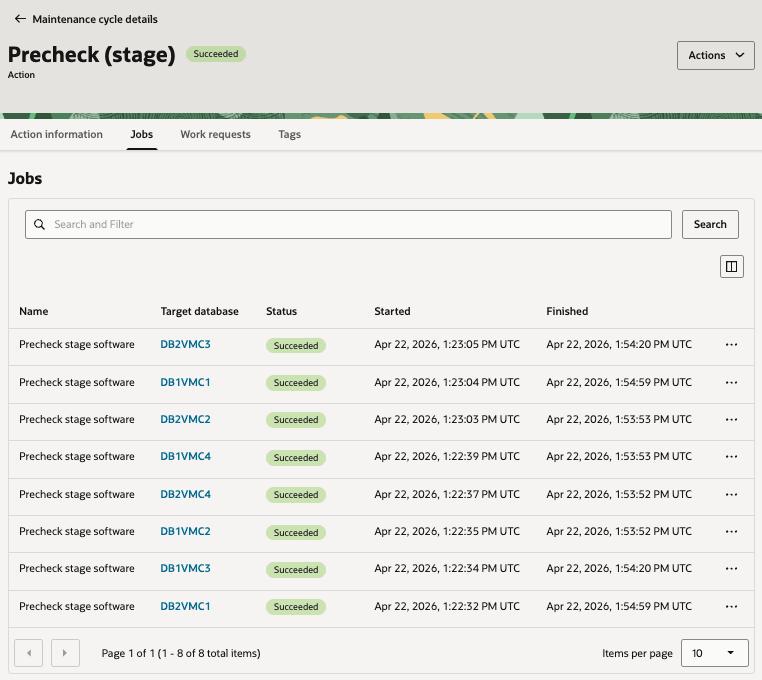Go to previous page arrow

tap(29, 653)
